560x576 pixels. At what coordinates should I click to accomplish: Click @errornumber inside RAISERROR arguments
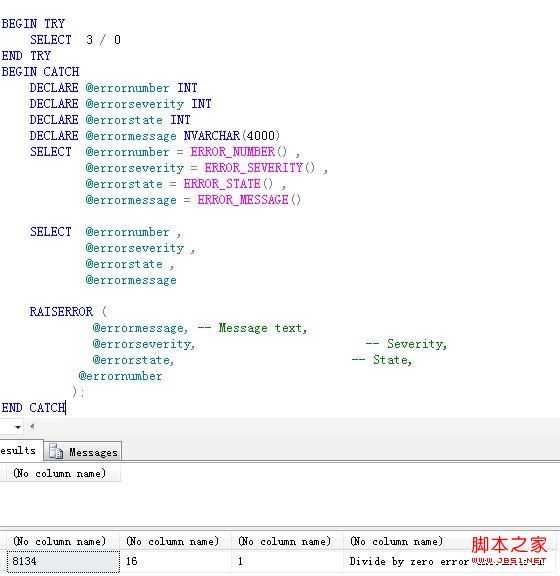(x=120, y=376)
